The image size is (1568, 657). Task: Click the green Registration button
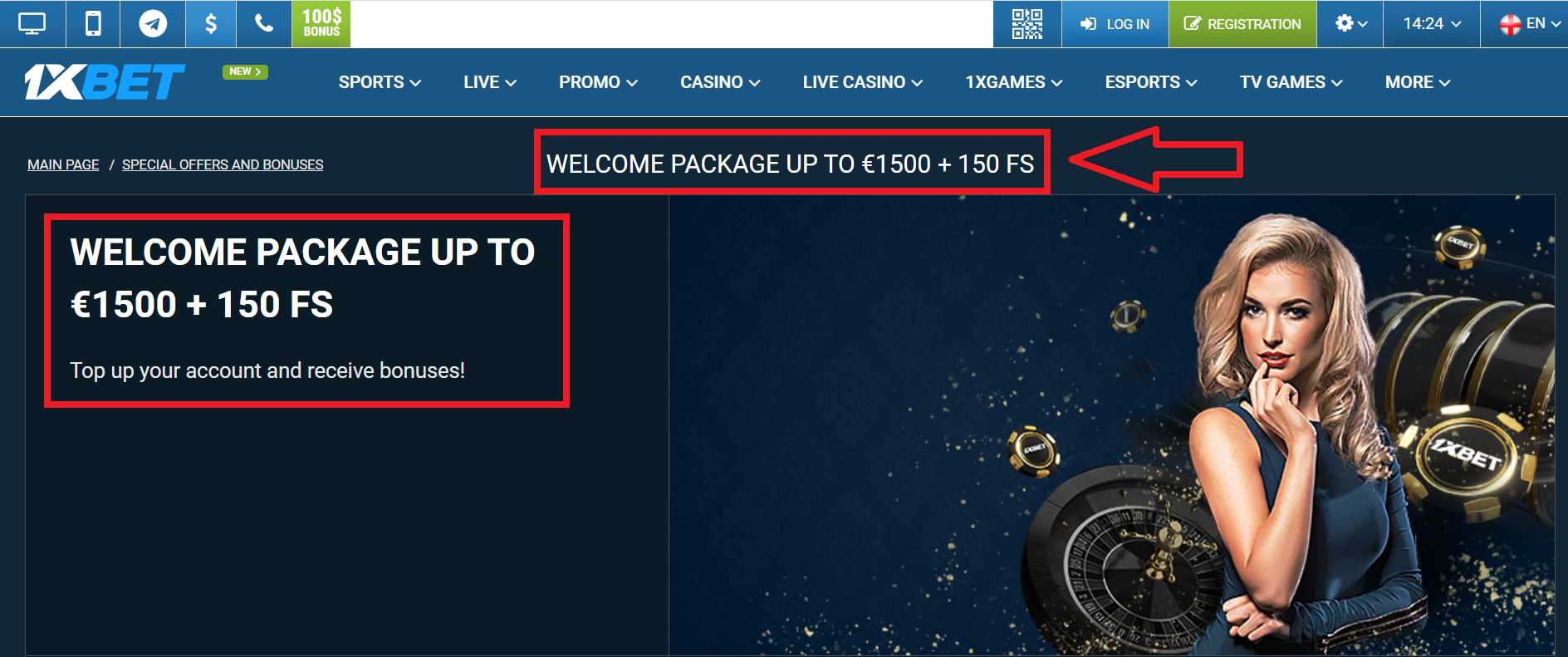(x=1242, y=24)
